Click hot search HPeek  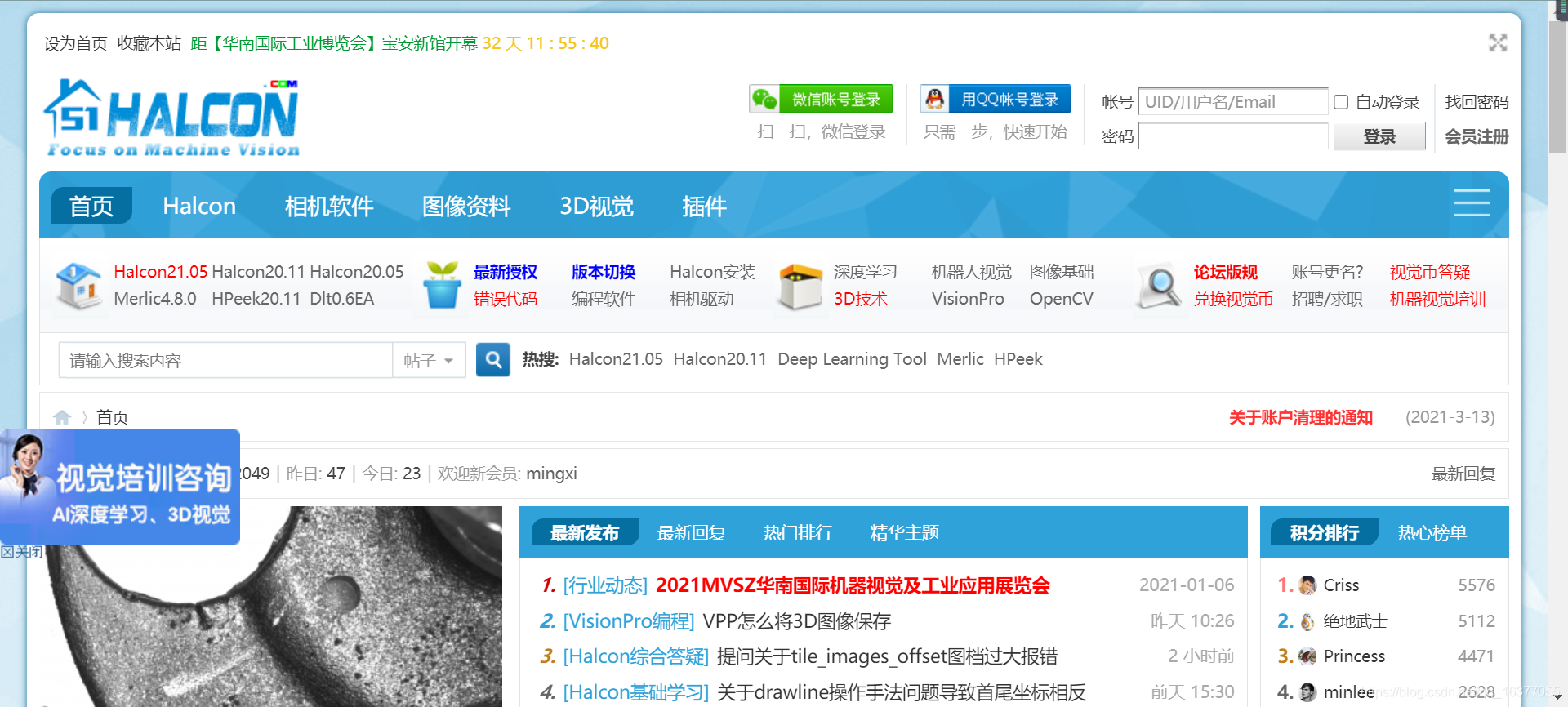pyautogui.click(x=1018, y=359)
